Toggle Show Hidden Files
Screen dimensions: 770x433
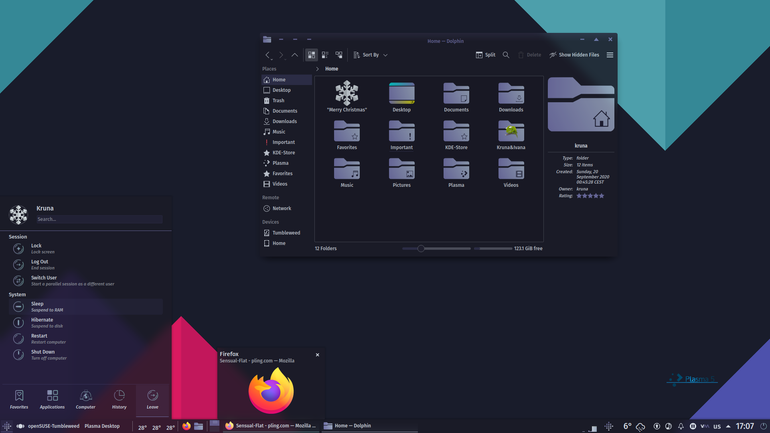(x=574, y=55)
